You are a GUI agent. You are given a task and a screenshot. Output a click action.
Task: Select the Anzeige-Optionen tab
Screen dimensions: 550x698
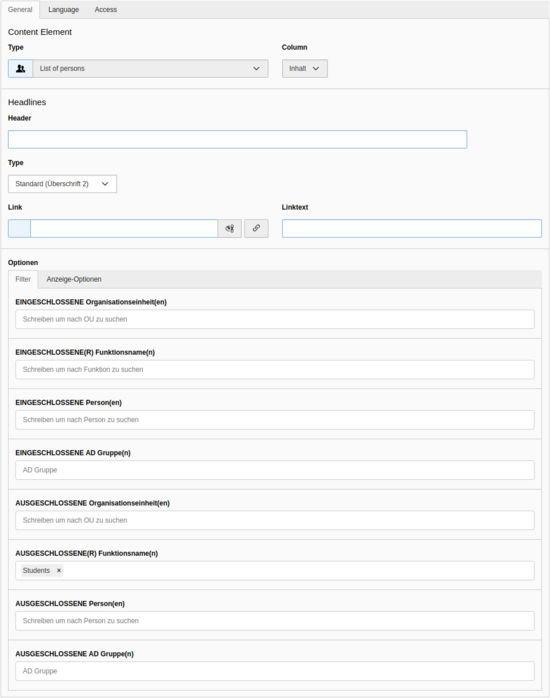pyautogui.click(x=74, y=279)
